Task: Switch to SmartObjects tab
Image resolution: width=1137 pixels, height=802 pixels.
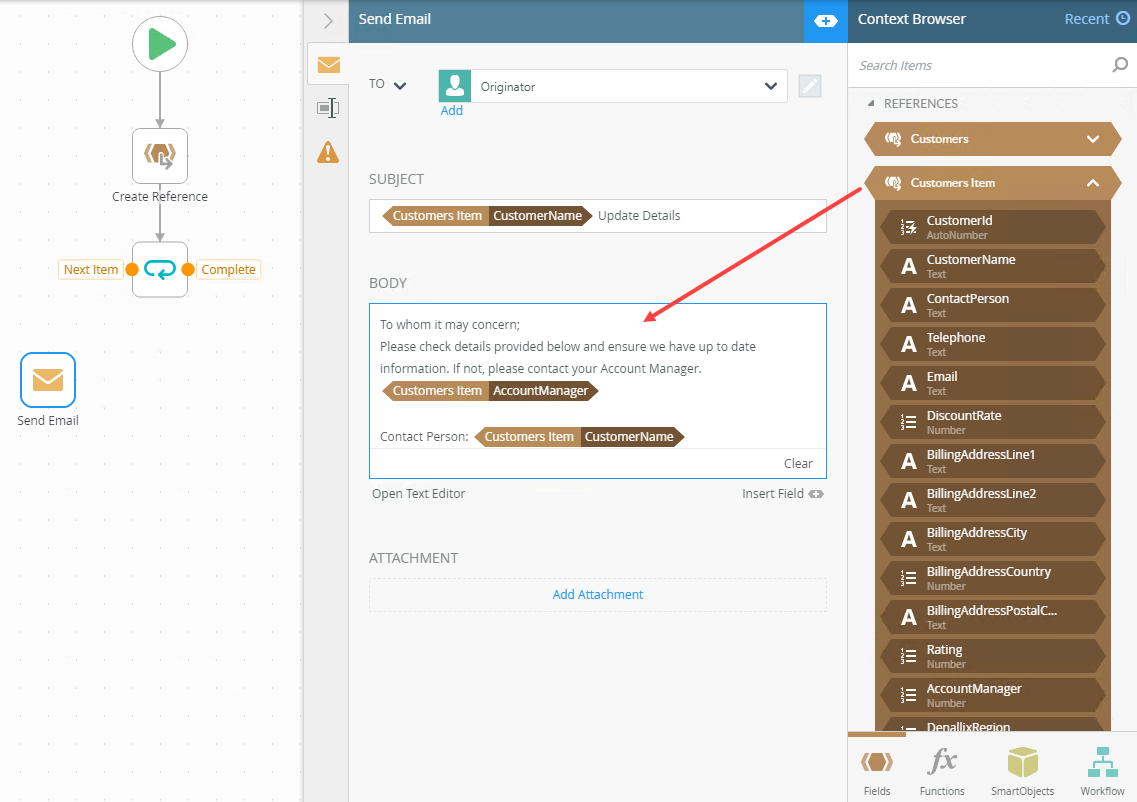Action: click(x=1022, y=772)
